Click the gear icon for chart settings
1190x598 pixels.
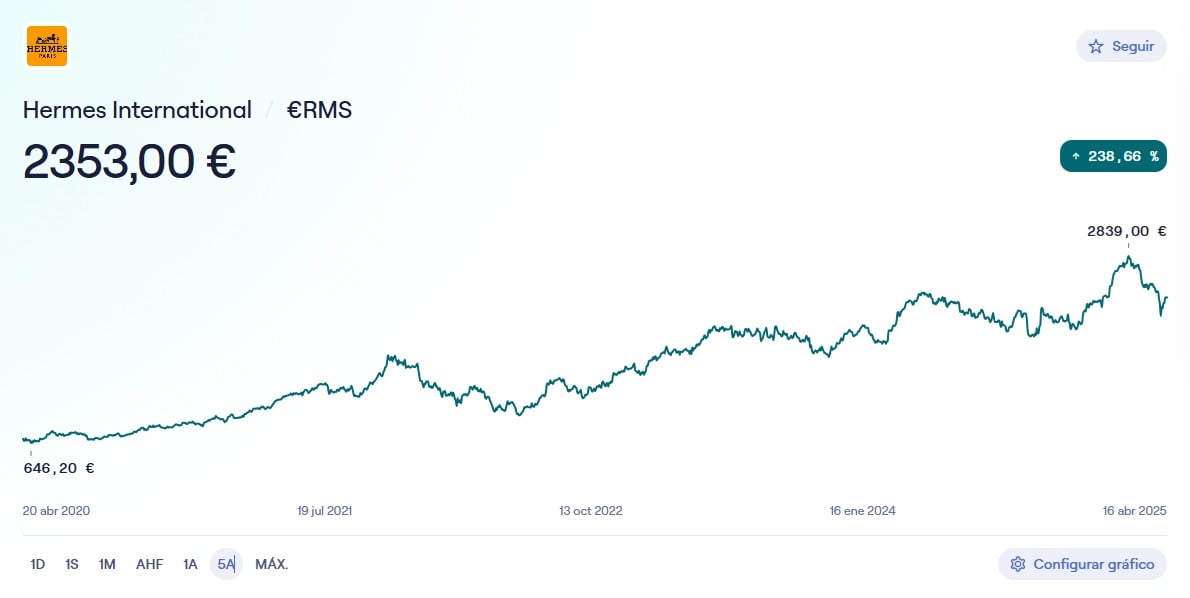coord(1018,564)
